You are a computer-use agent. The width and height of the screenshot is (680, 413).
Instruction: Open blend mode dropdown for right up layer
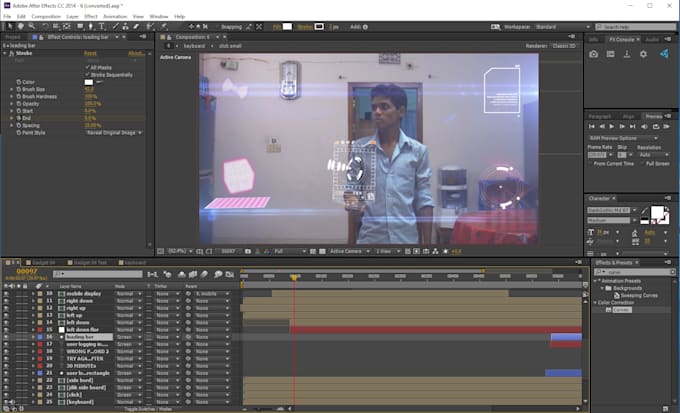(x=128, y=308)
